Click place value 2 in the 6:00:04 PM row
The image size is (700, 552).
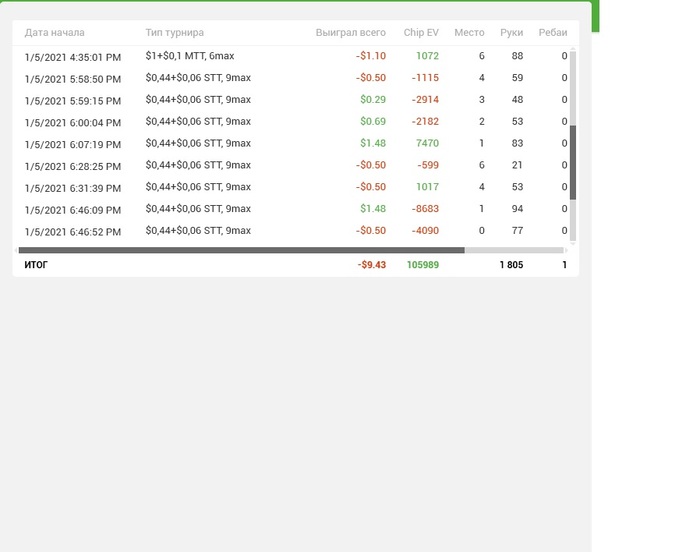(x=482, y=121)
